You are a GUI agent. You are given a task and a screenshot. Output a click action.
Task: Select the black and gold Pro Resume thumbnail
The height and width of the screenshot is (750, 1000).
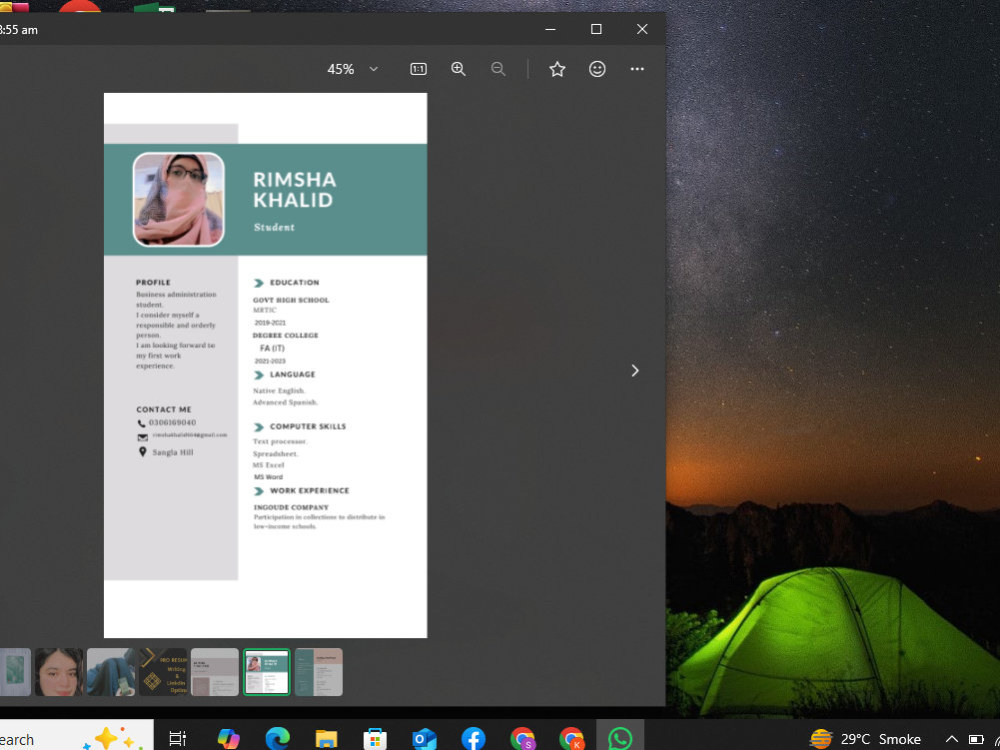(163, 672)
